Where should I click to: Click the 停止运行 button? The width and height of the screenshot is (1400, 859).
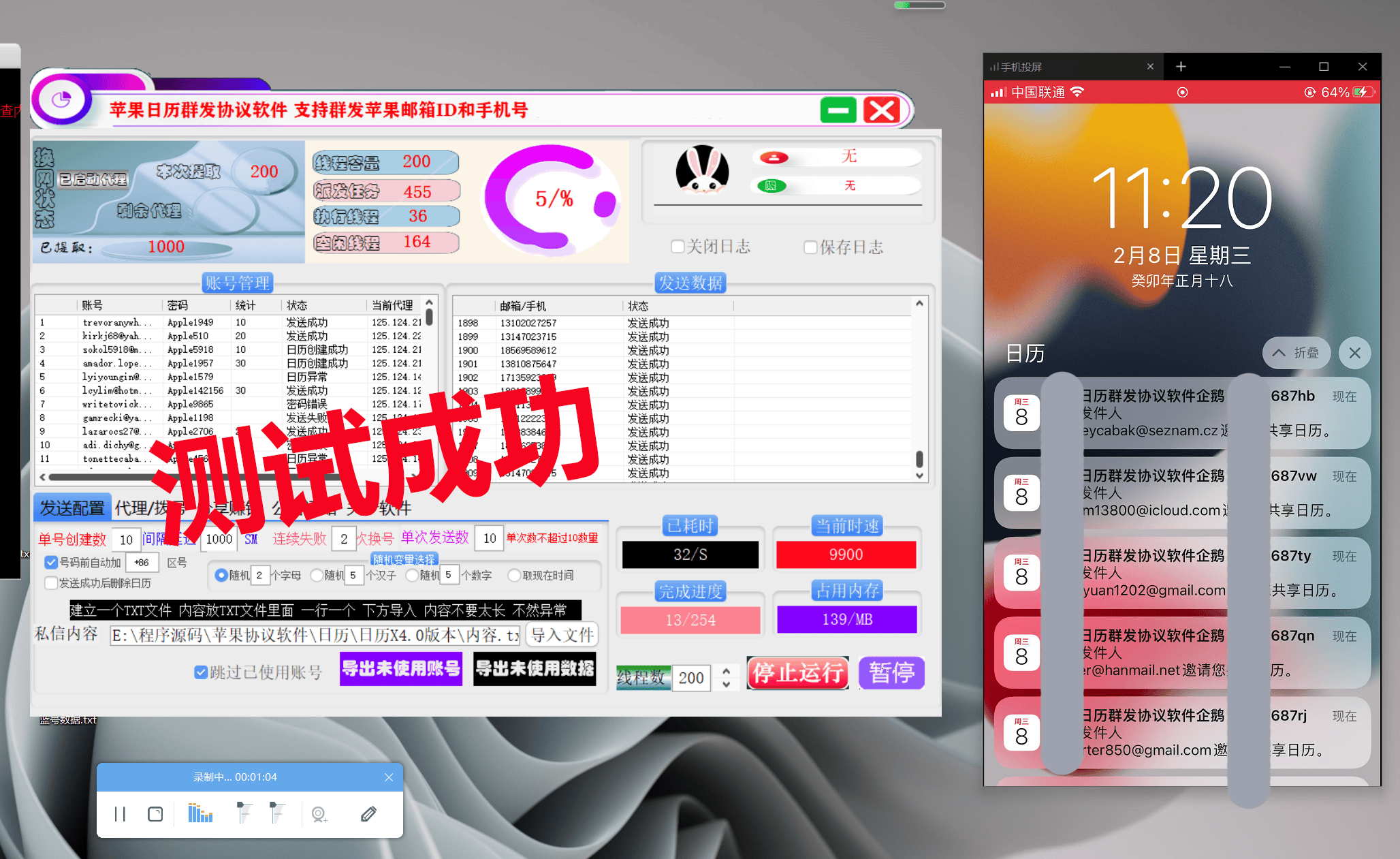click(x=797, y=673)
